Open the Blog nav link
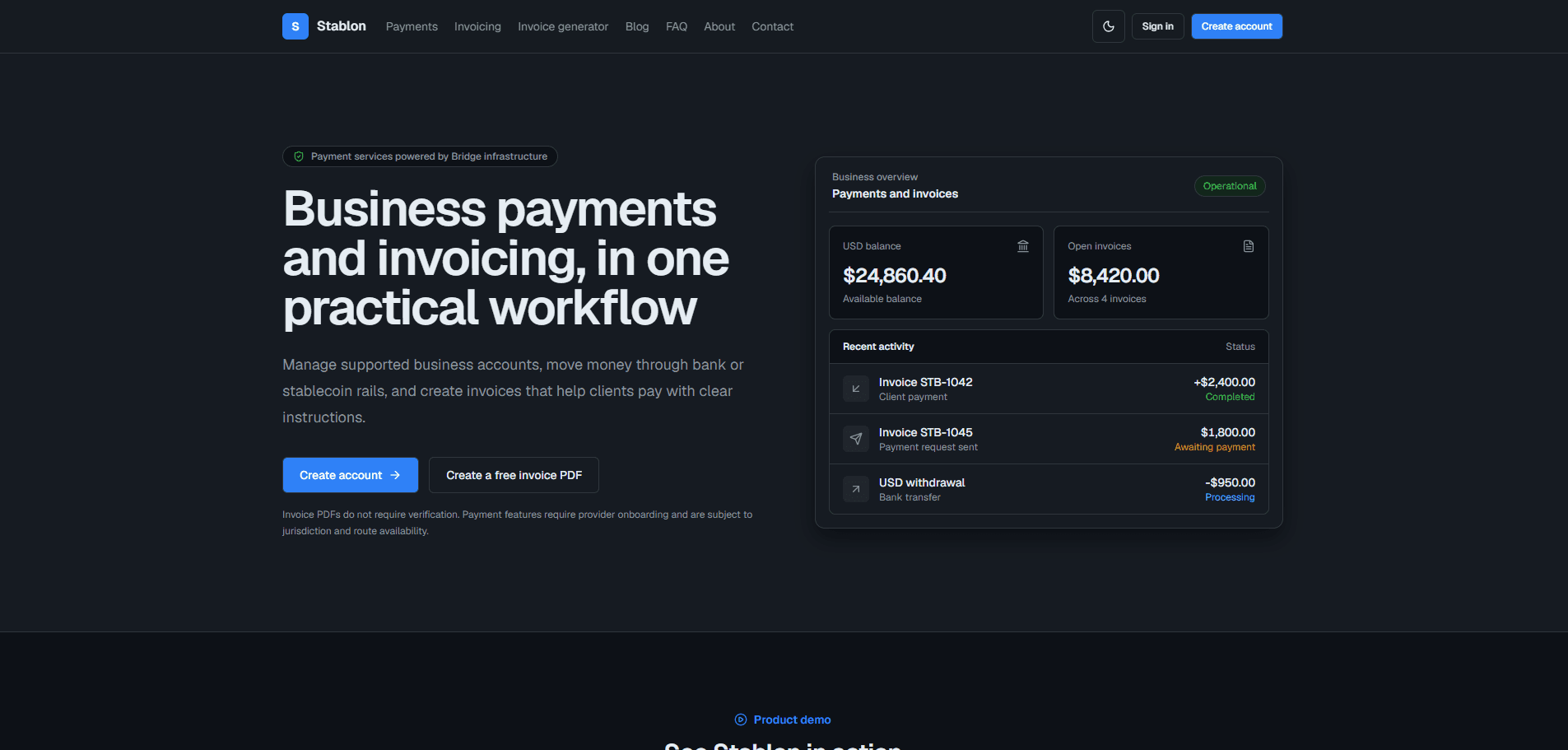This screenshot has height=750, width=1568. pos(637,26)
